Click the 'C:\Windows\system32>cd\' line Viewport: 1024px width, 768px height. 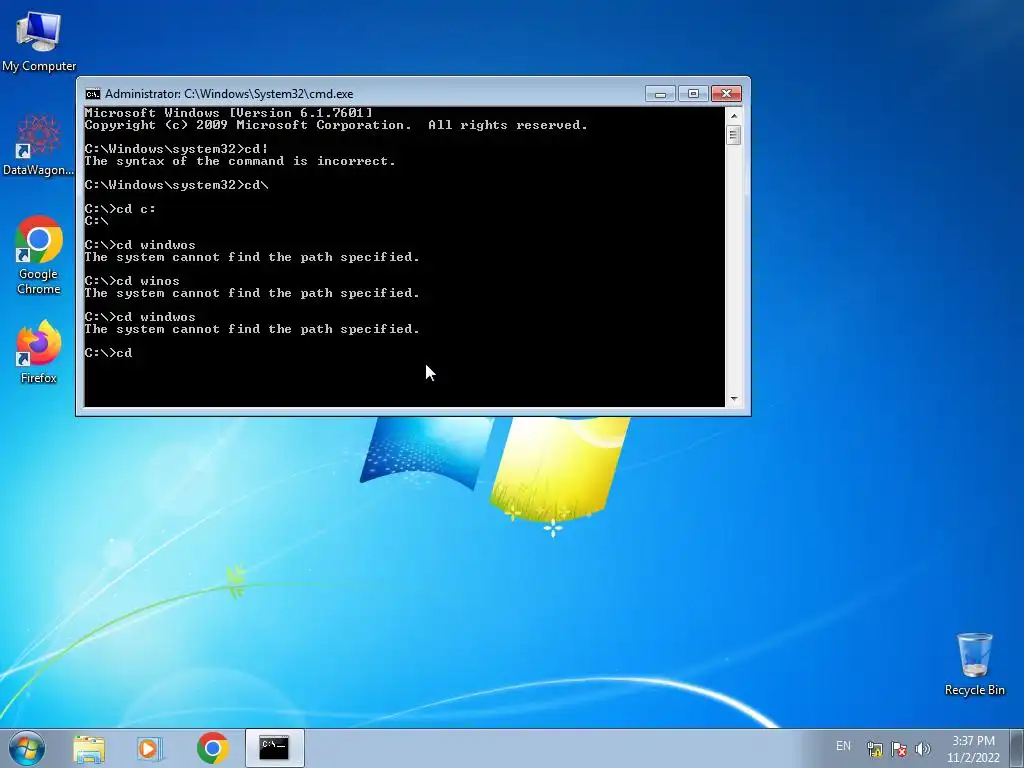(x=176, y=185)
